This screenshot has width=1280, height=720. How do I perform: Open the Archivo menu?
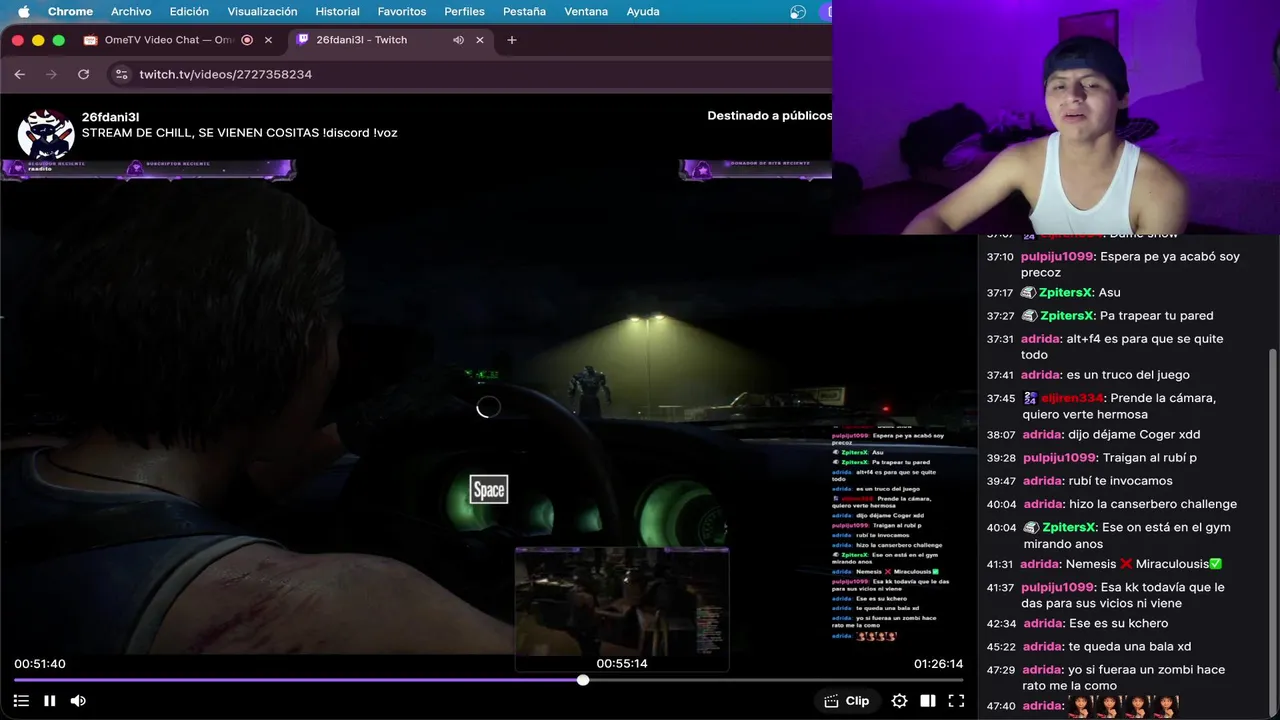click(x=131, y=11)
